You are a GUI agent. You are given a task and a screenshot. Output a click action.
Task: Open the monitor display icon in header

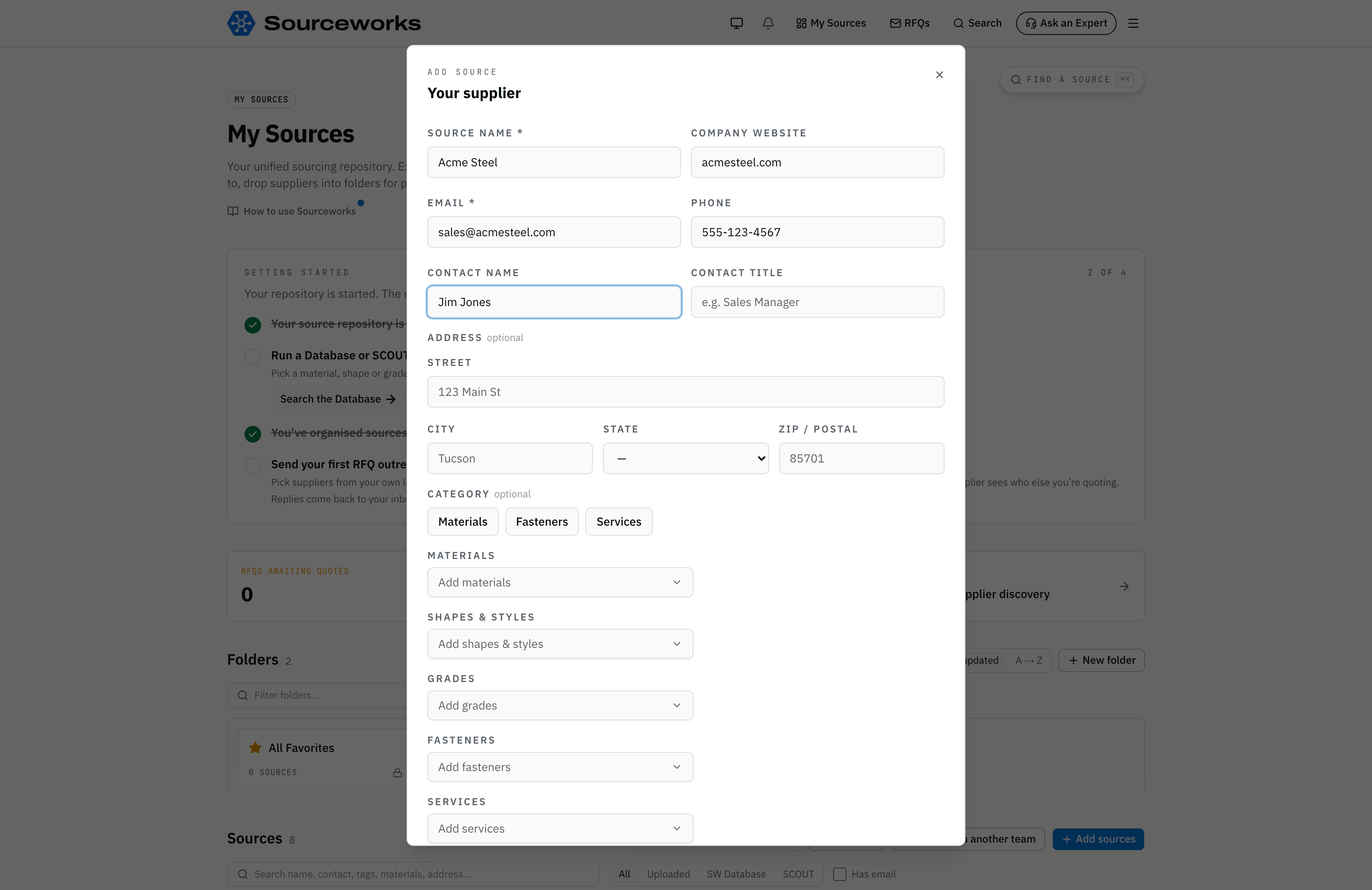click(736, 23)
